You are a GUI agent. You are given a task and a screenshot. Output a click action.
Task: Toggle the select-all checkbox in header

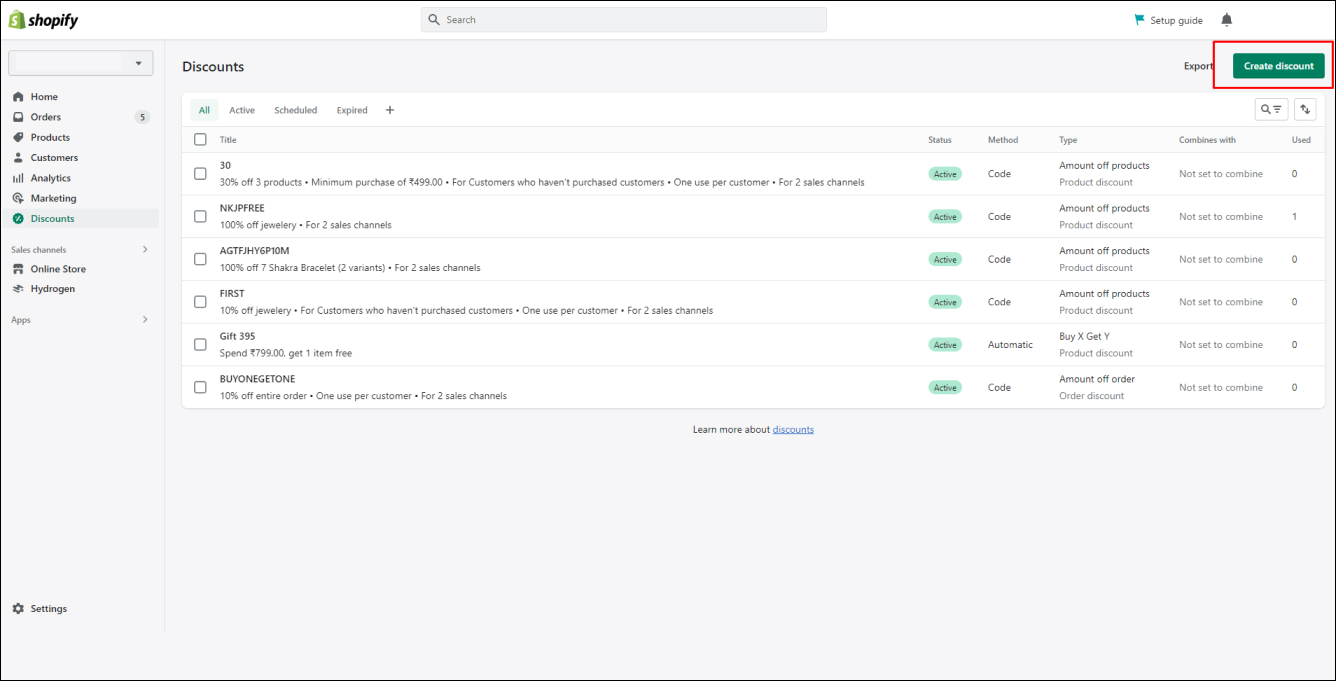(200, 140)
